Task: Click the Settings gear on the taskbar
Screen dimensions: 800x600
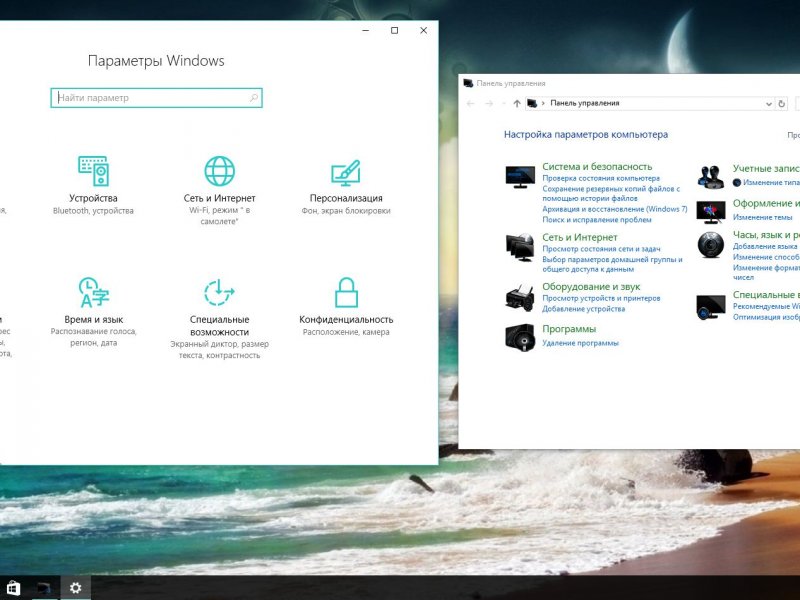Action: point(76,588)
